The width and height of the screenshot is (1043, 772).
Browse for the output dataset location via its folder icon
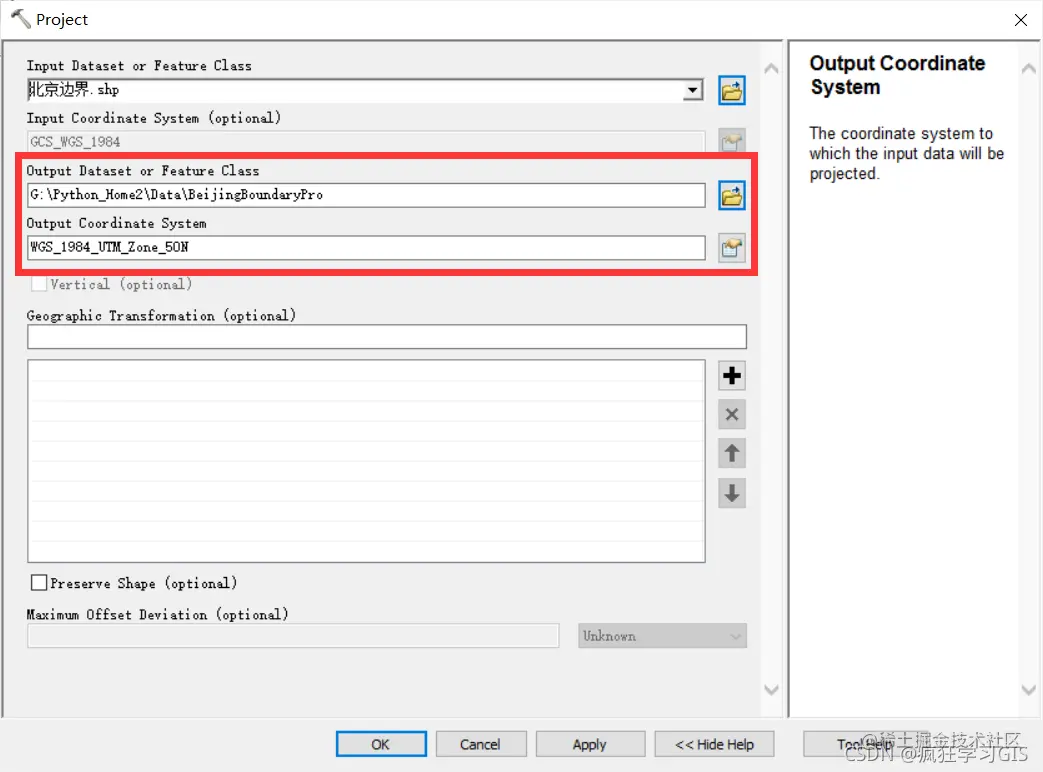(x=731, y=195)
